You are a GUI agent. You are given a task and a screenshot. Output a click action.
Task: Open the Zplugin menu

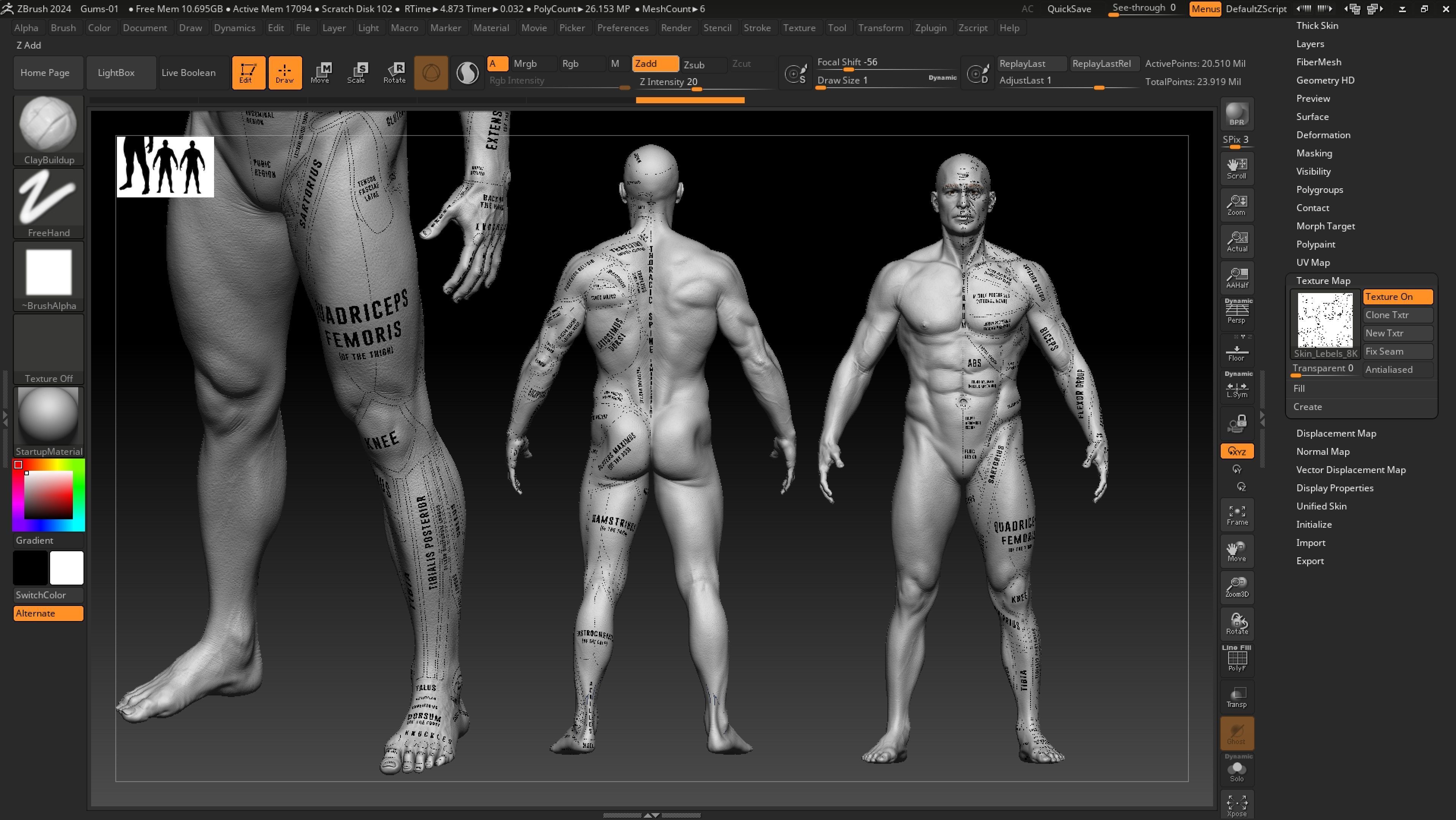930,28
